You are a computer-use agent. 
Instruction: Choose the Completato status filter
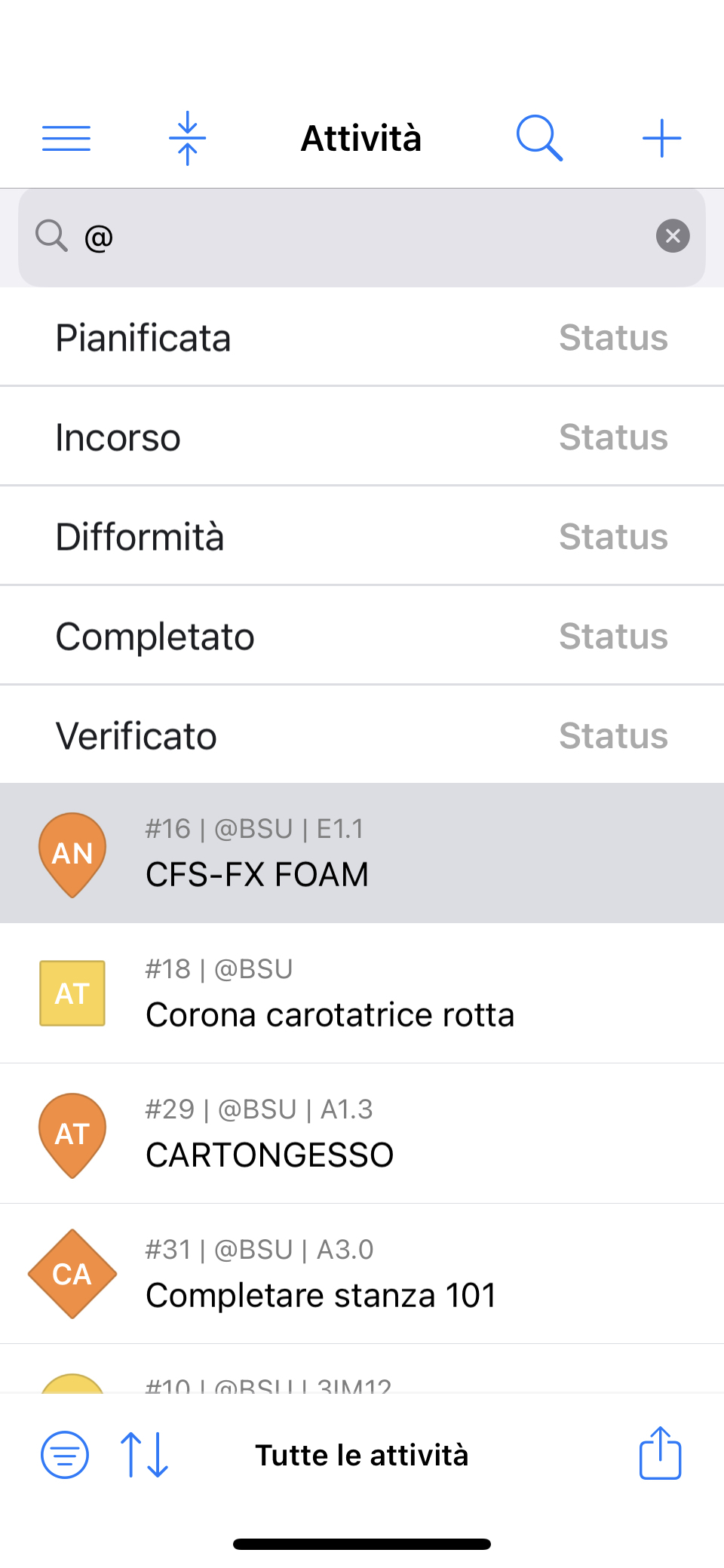click(x=362, y=636)
